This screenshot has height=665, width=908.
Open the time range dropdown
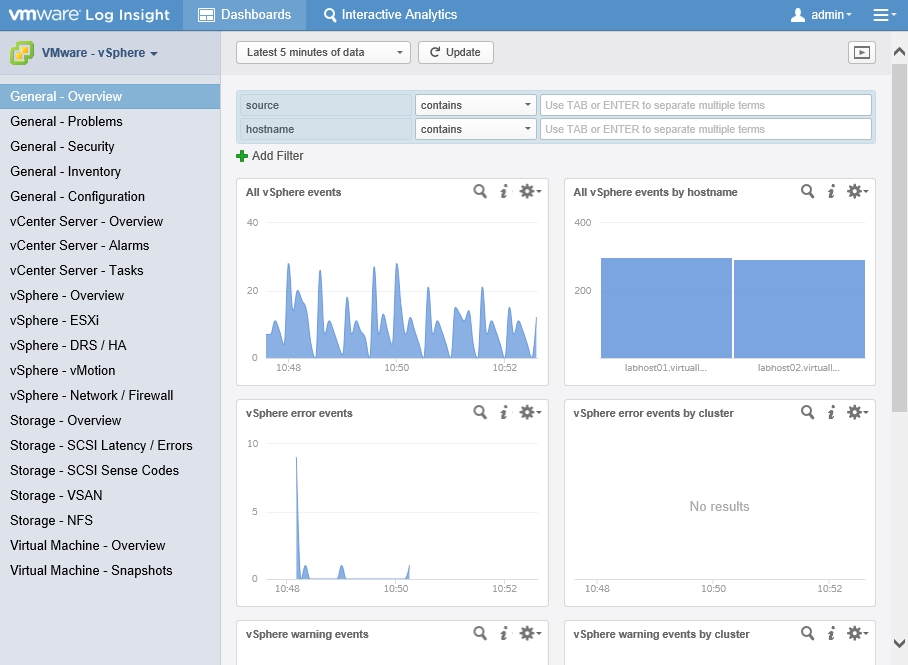[x=323, y=53]
